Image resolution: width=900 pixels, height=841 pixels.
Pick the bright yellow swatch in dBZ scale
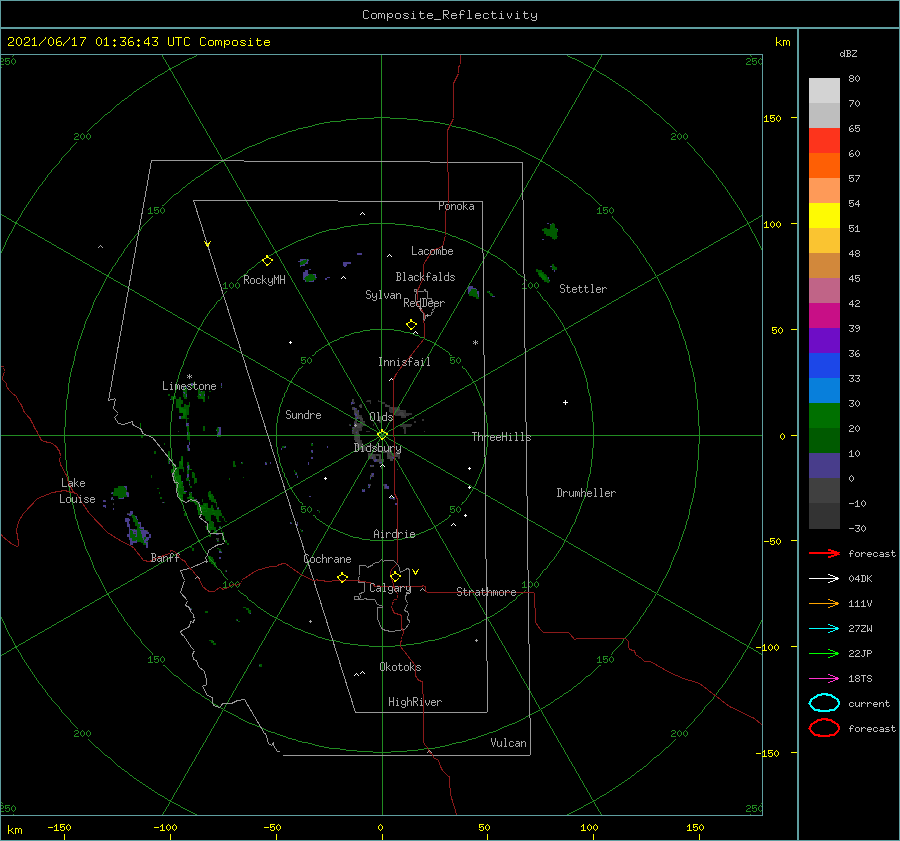pos(824,216)
